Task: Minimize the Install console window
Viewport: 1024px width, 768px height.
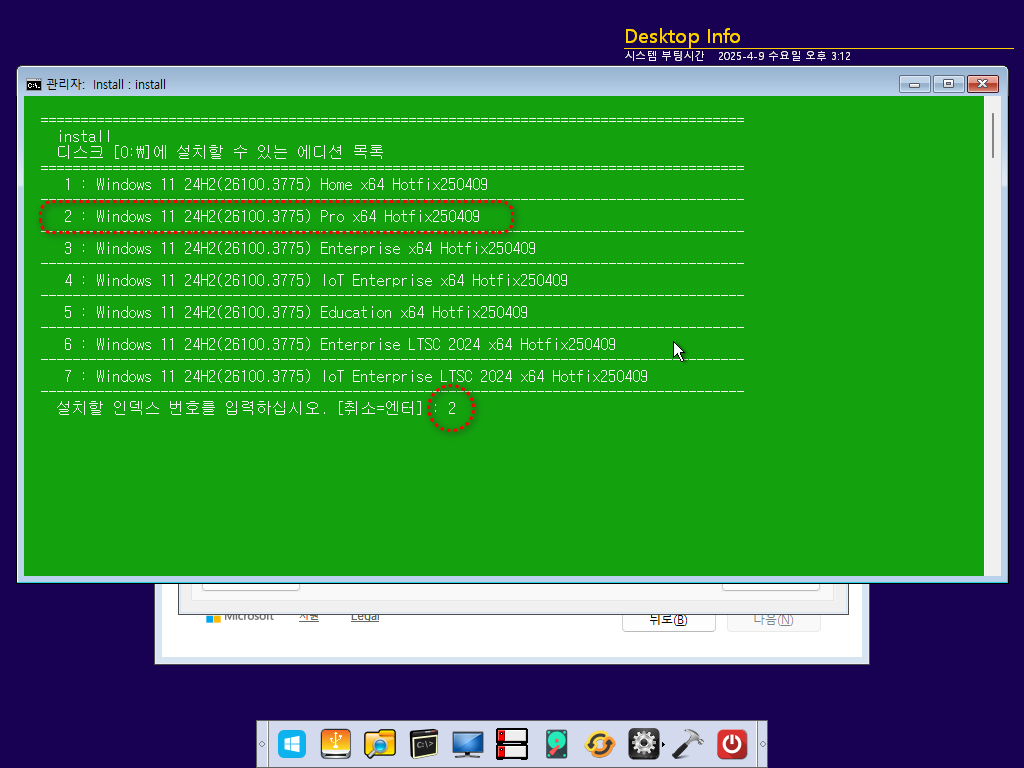Action: (x=914, y=84)
